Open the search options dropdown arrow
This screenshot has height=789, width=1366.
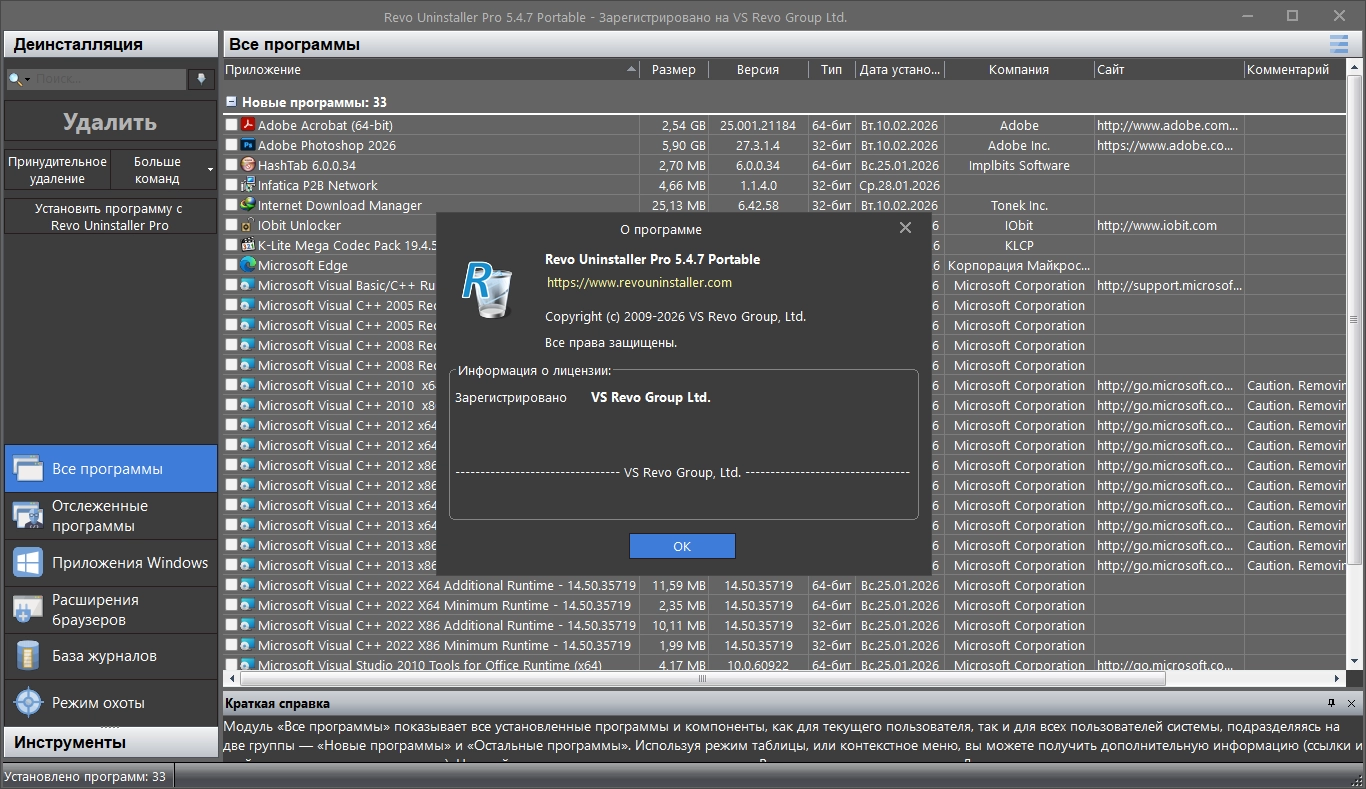(x=28, y=79)
